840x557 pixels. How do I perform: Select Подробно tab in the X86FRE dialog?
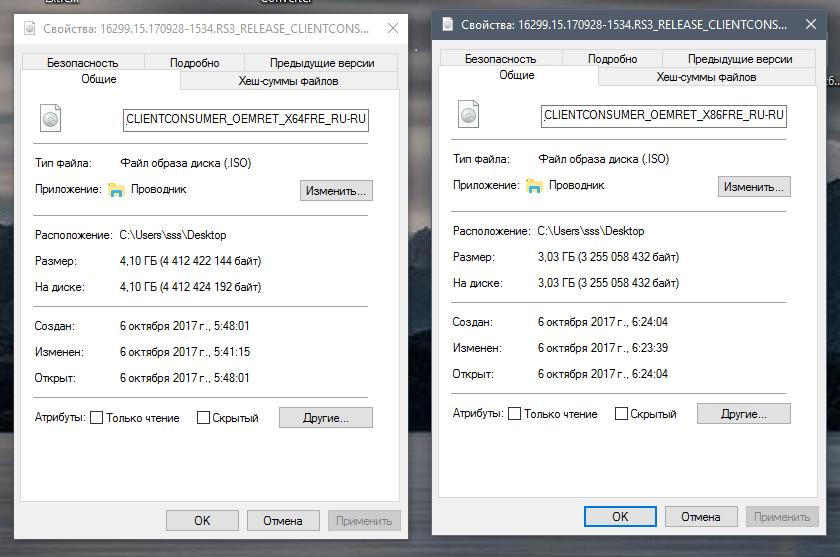tap(612, 59)
